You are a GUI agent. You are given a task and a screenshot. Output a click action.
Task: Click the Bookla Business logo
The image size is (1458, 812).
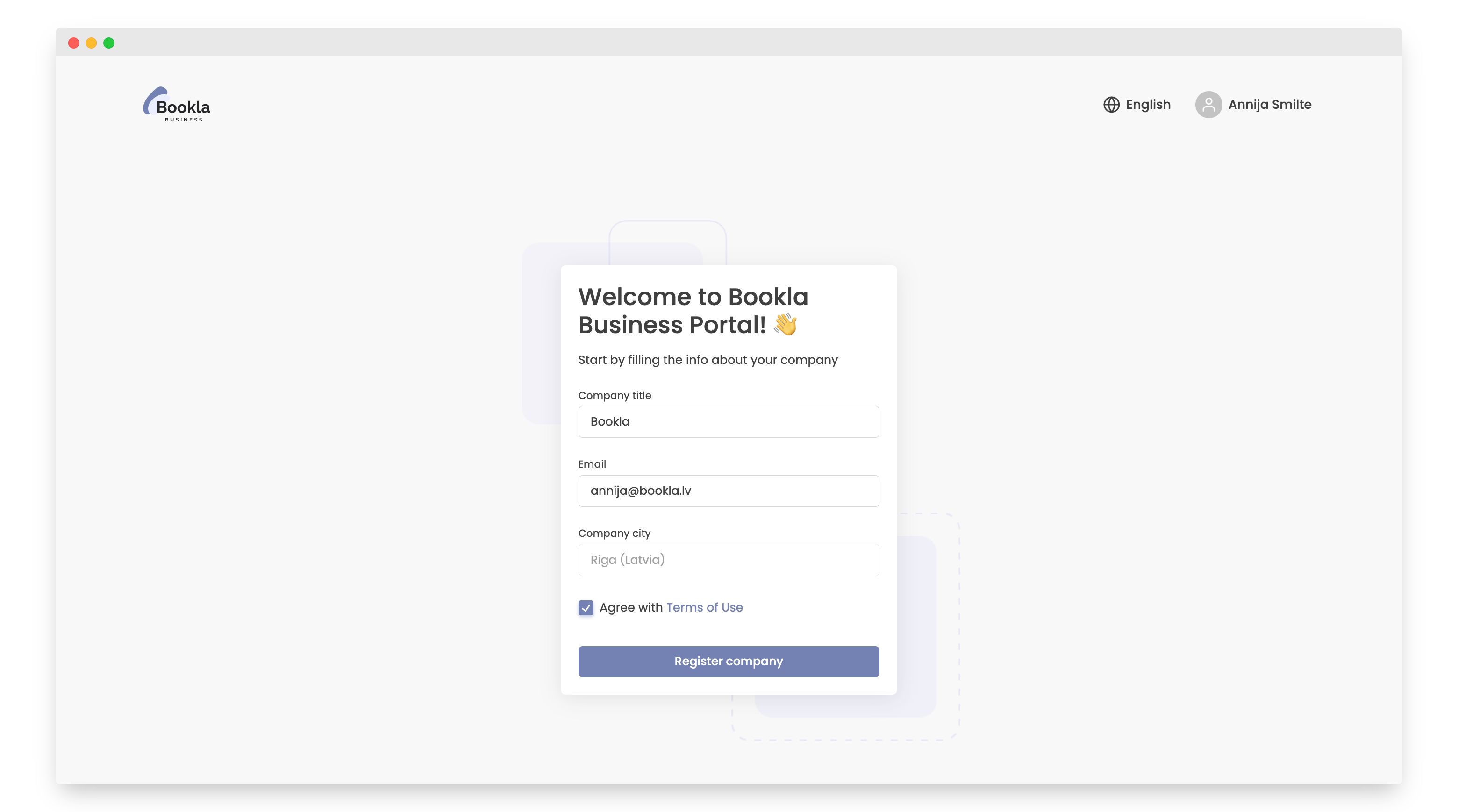(176, 105)
